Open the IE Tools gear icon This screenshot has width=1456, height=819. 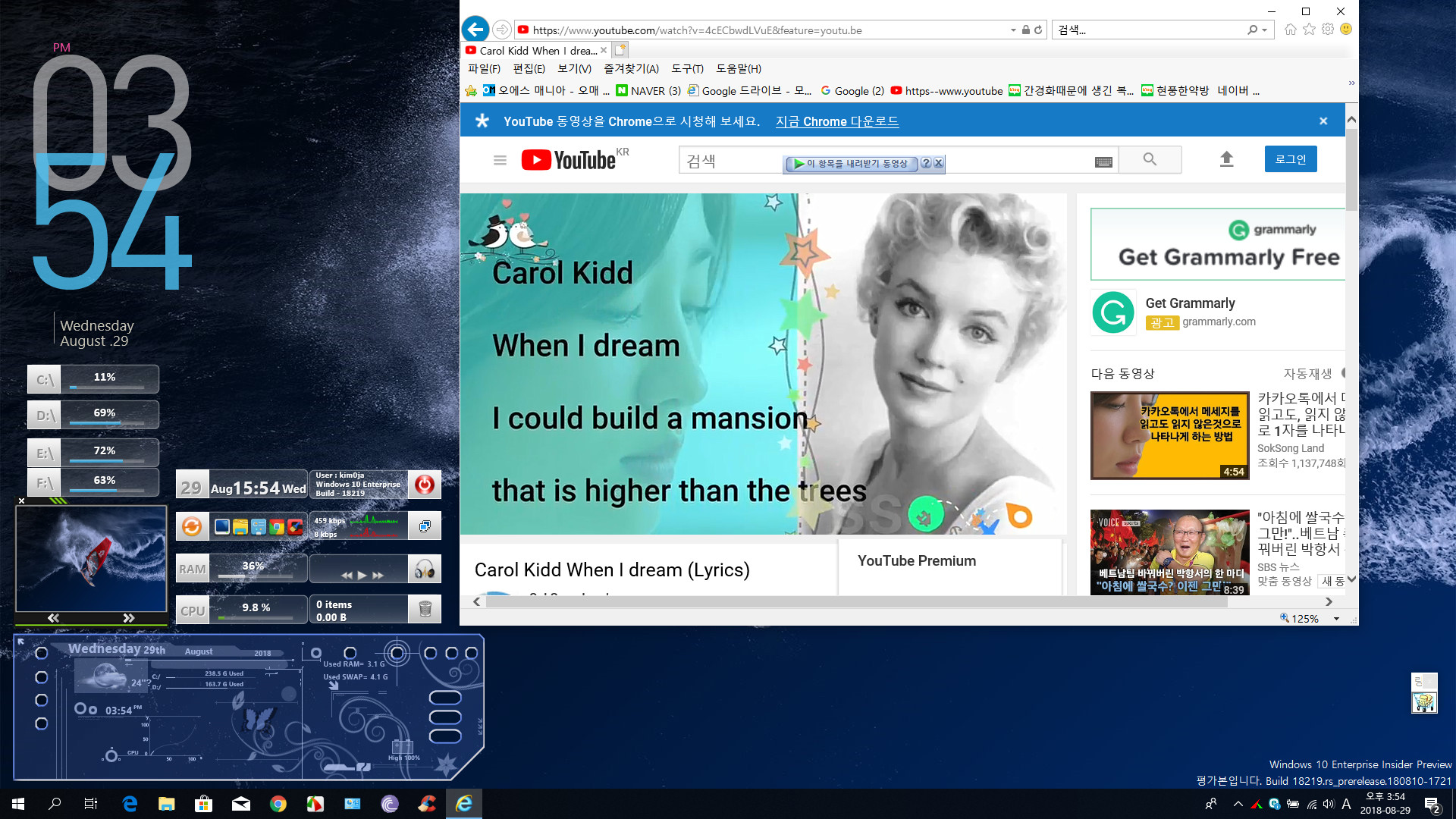(1328, 30)
